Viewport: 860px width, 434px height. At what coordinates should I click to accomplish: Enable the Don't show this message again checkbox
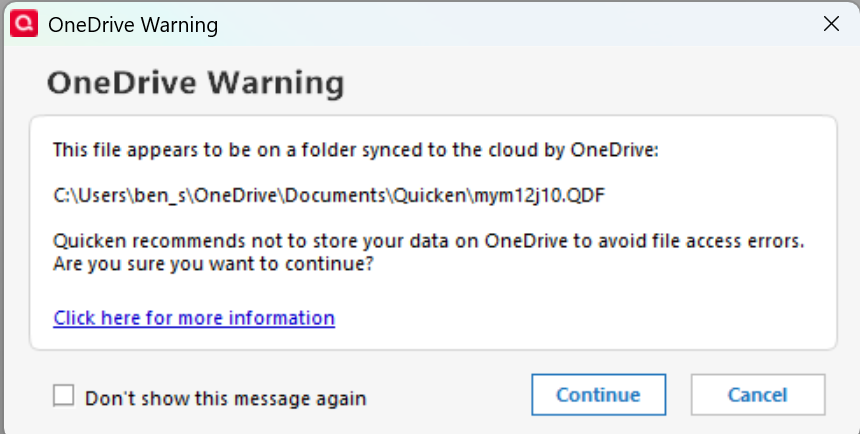(64, 397)
